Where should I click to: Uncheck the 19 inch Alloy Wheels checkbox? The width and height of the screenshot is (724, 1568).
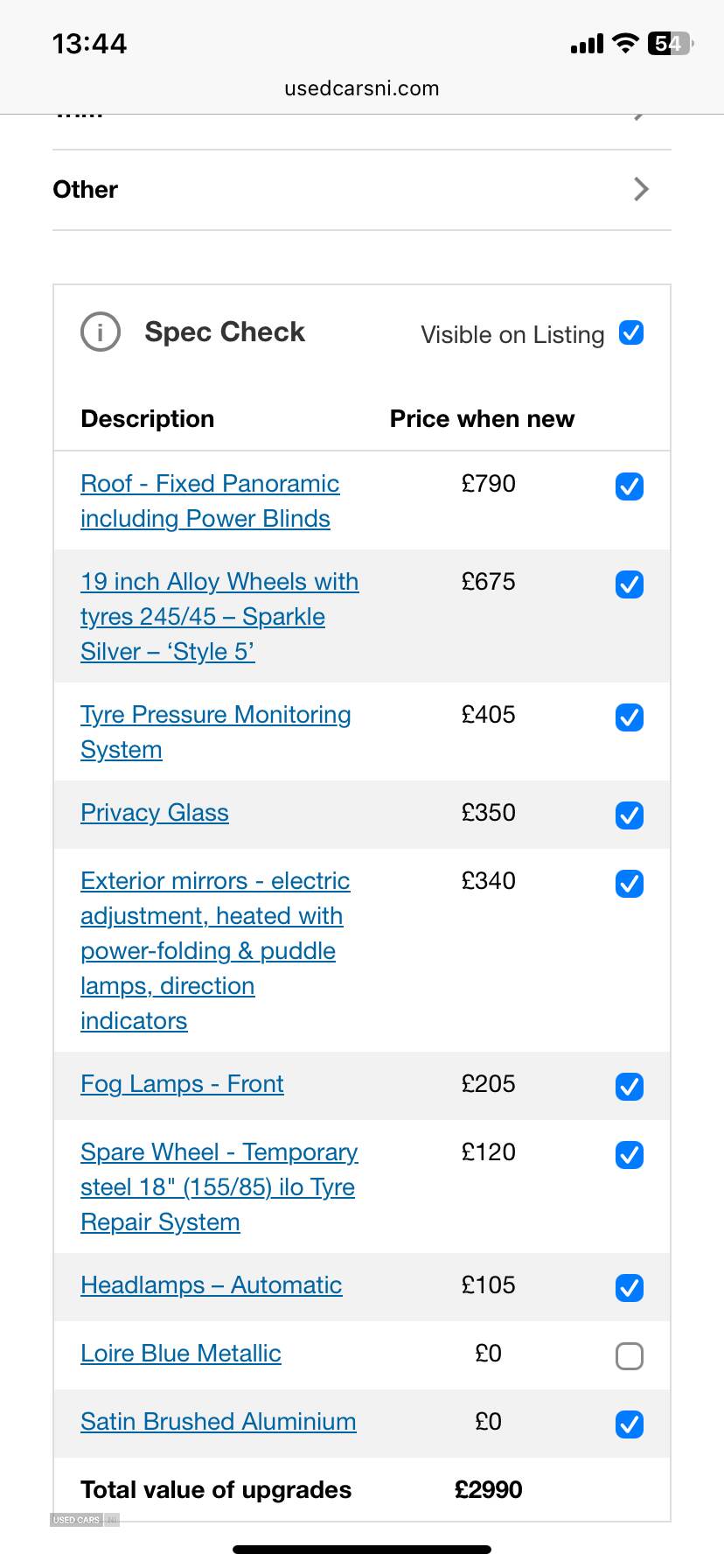[630, 584]
